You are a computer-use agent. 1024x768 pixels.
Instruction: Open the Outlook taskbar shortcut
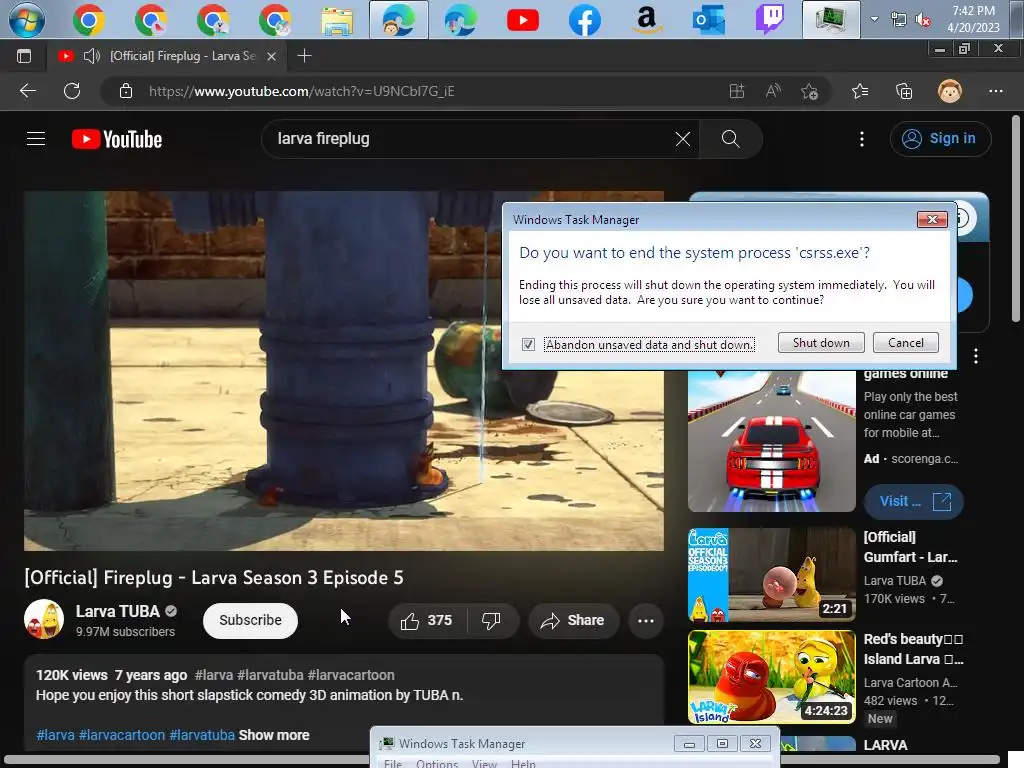(709, 20)
